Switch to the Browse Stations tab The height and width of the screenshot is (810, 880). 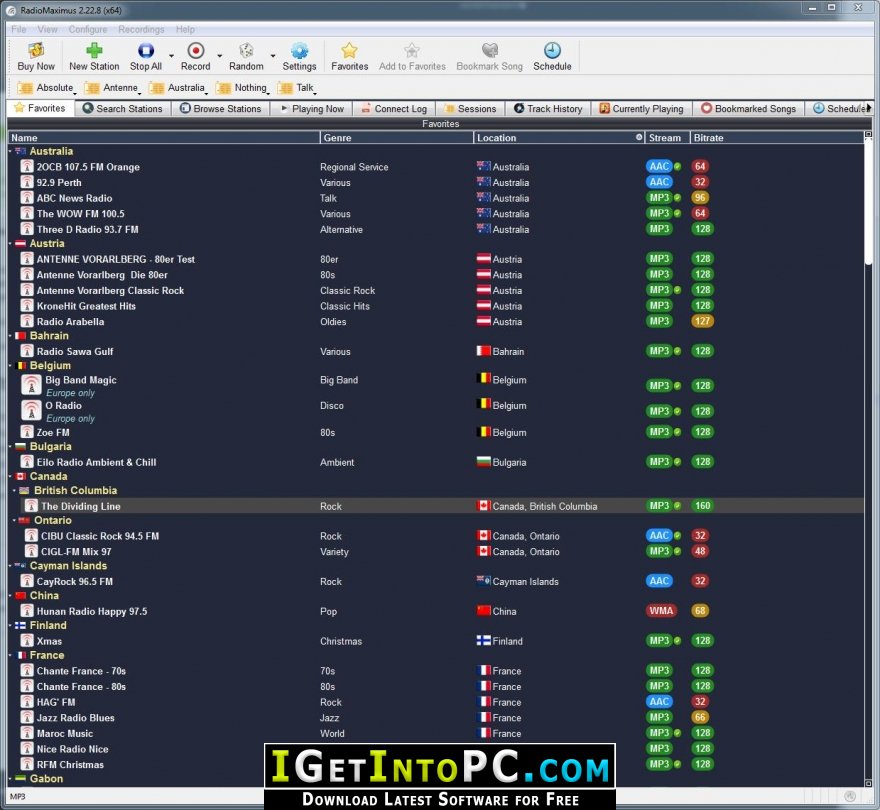pos(221,108)
